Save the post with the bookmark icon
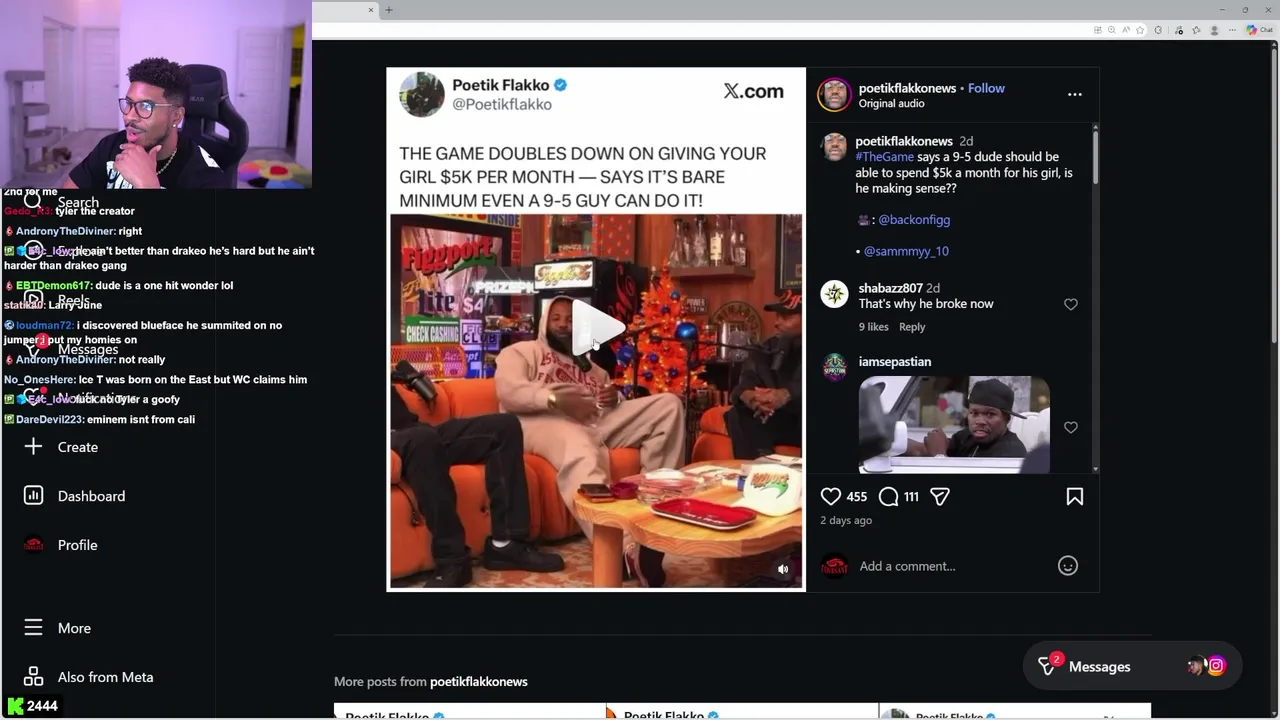This screenshot has height=720, width=1280. click(x=1075, y=497)
